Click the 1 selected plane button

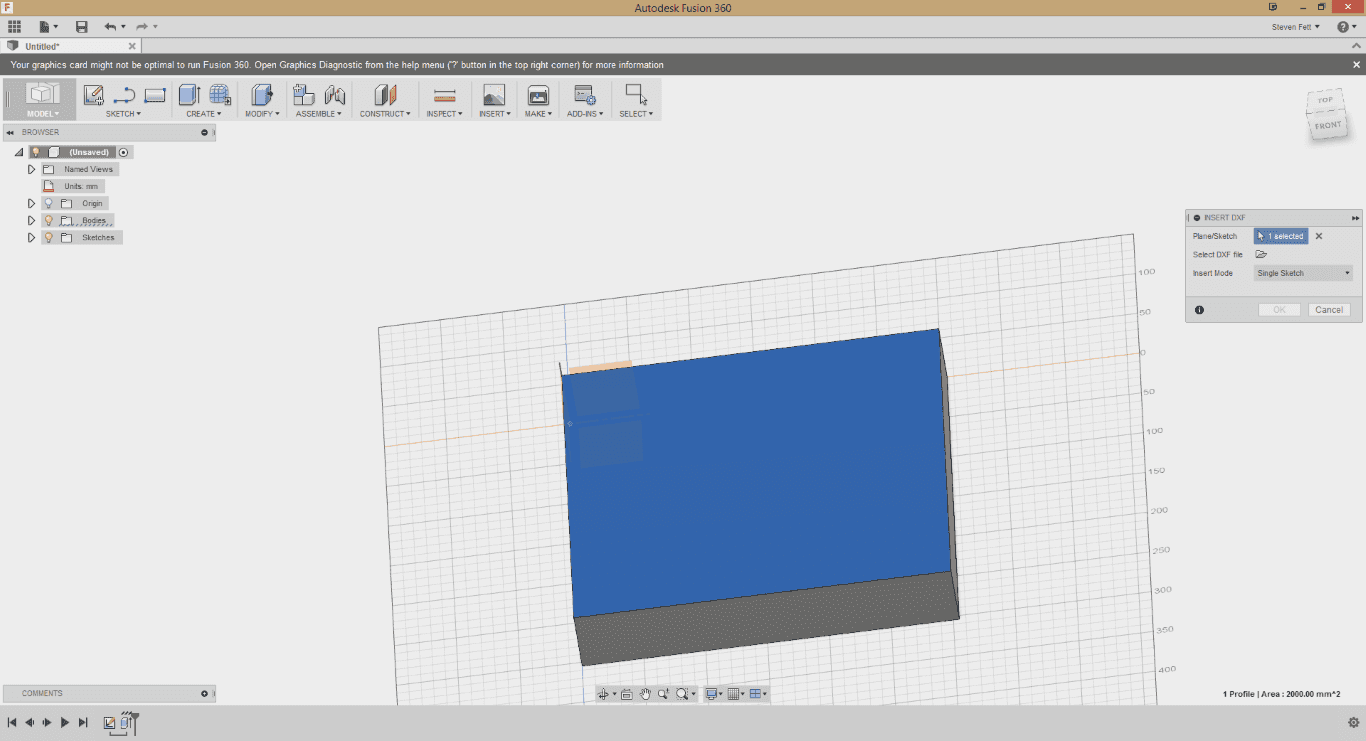[x=1281, y=236]
